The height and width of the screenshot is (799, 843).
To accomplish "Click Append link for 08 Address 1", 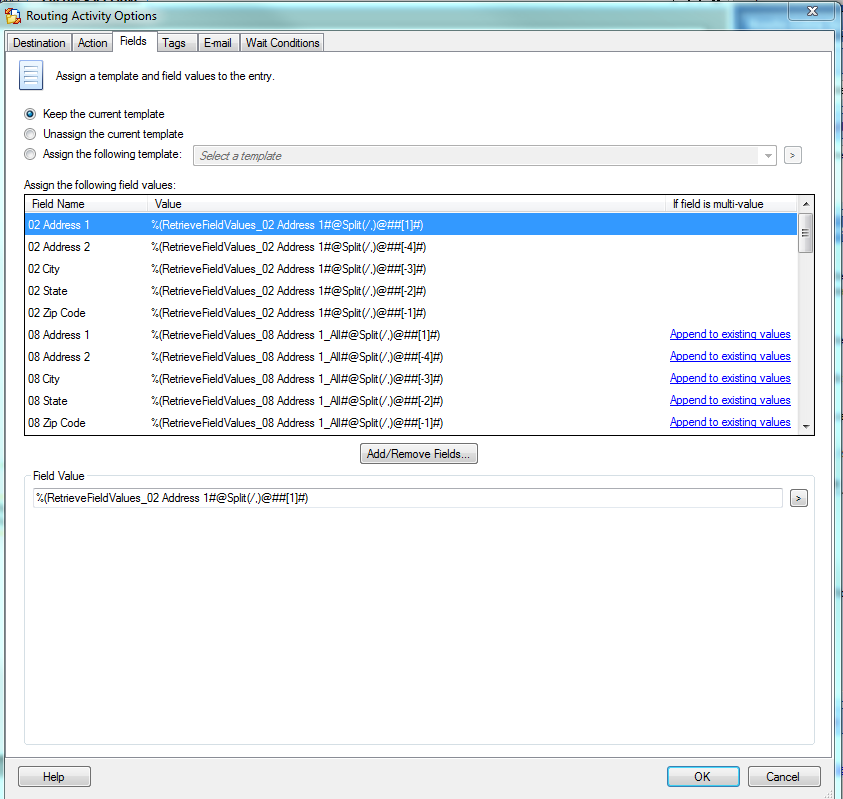I will coord(730,334).
